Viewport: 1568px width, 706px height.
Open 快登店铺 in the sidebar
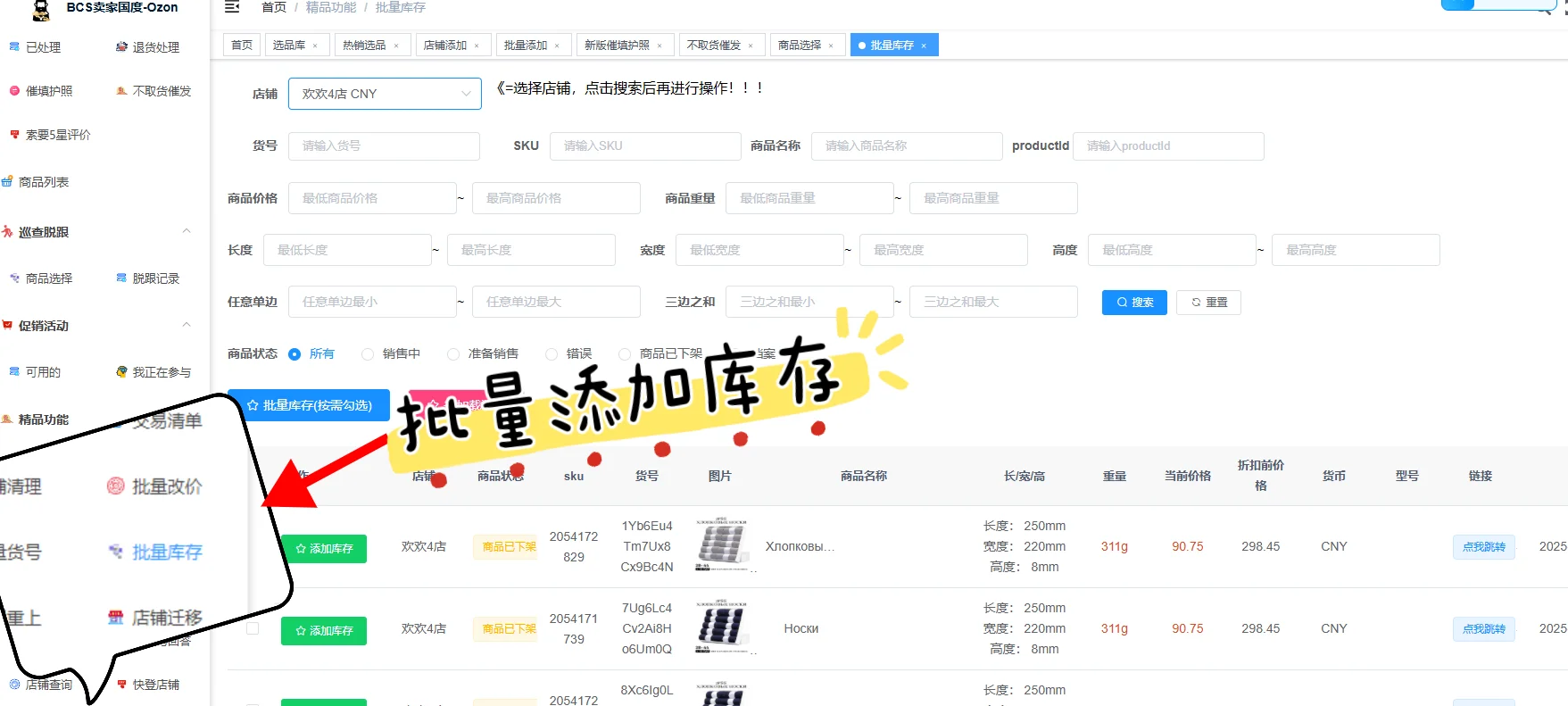coord(148,685)
